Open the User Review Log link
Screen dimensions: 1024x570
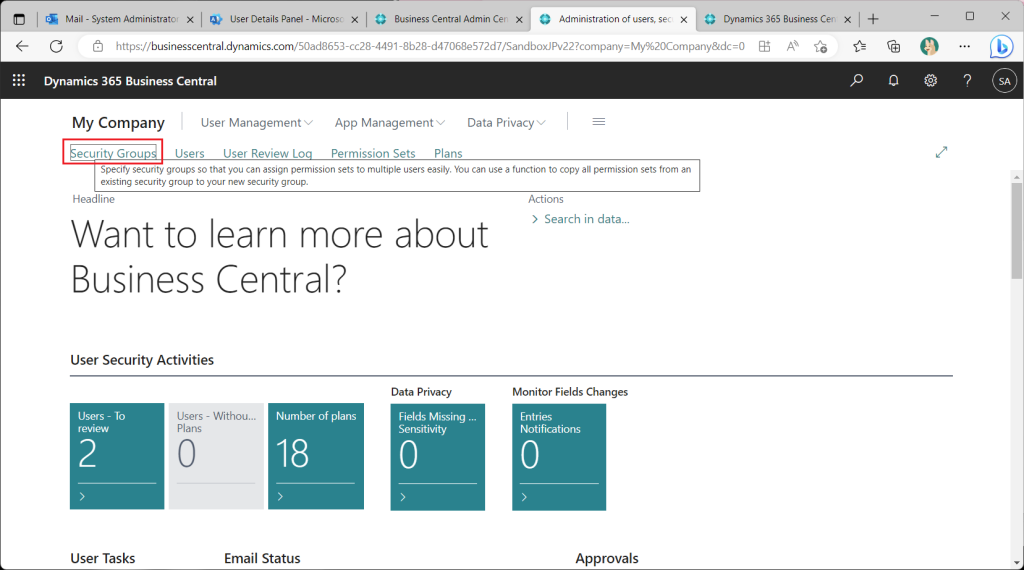(x=268, y=153)
